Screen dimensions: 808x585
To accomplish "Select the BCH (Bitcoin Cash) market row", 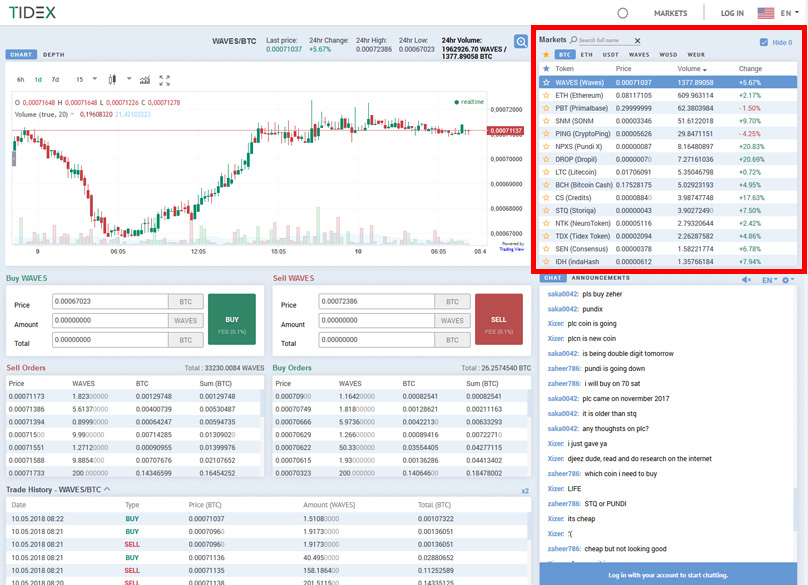I will [x=668, y=185].
